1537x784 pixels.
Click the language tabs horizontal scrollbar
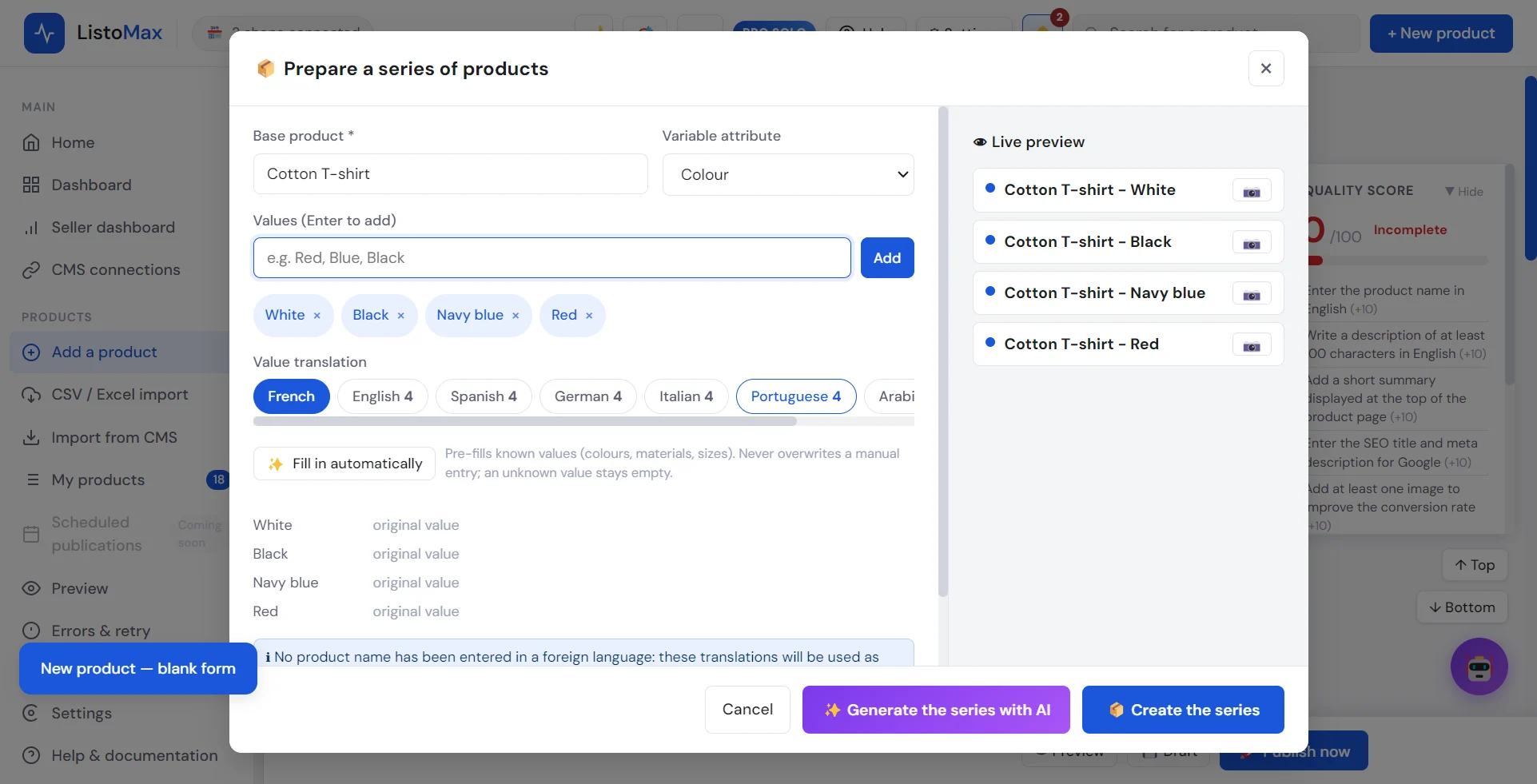[525, 421]
